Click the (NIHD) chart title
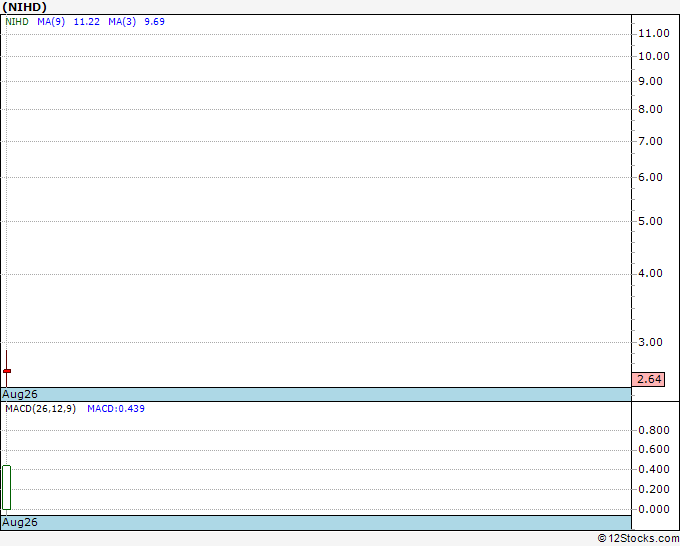 24,7
